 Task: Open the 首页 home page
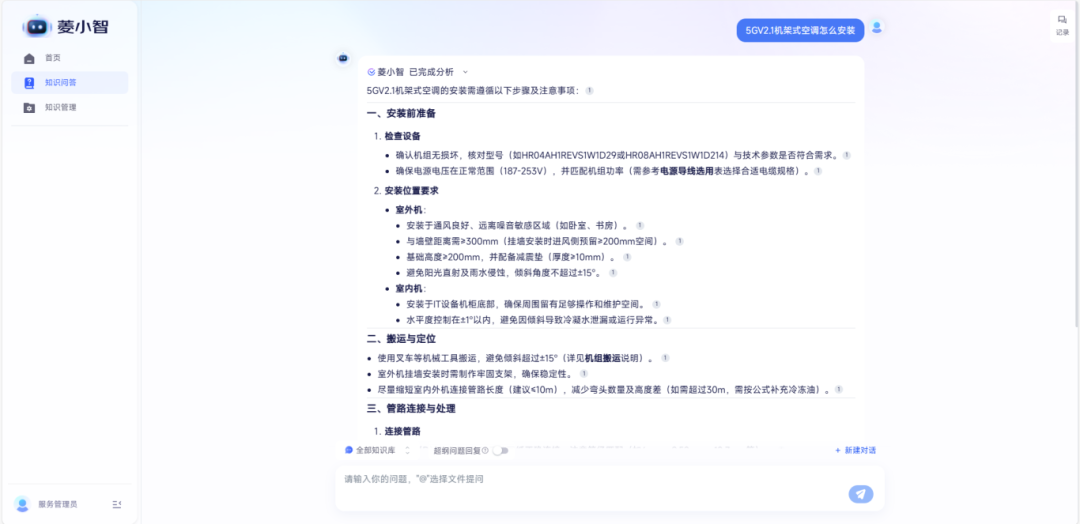(53, 58)
